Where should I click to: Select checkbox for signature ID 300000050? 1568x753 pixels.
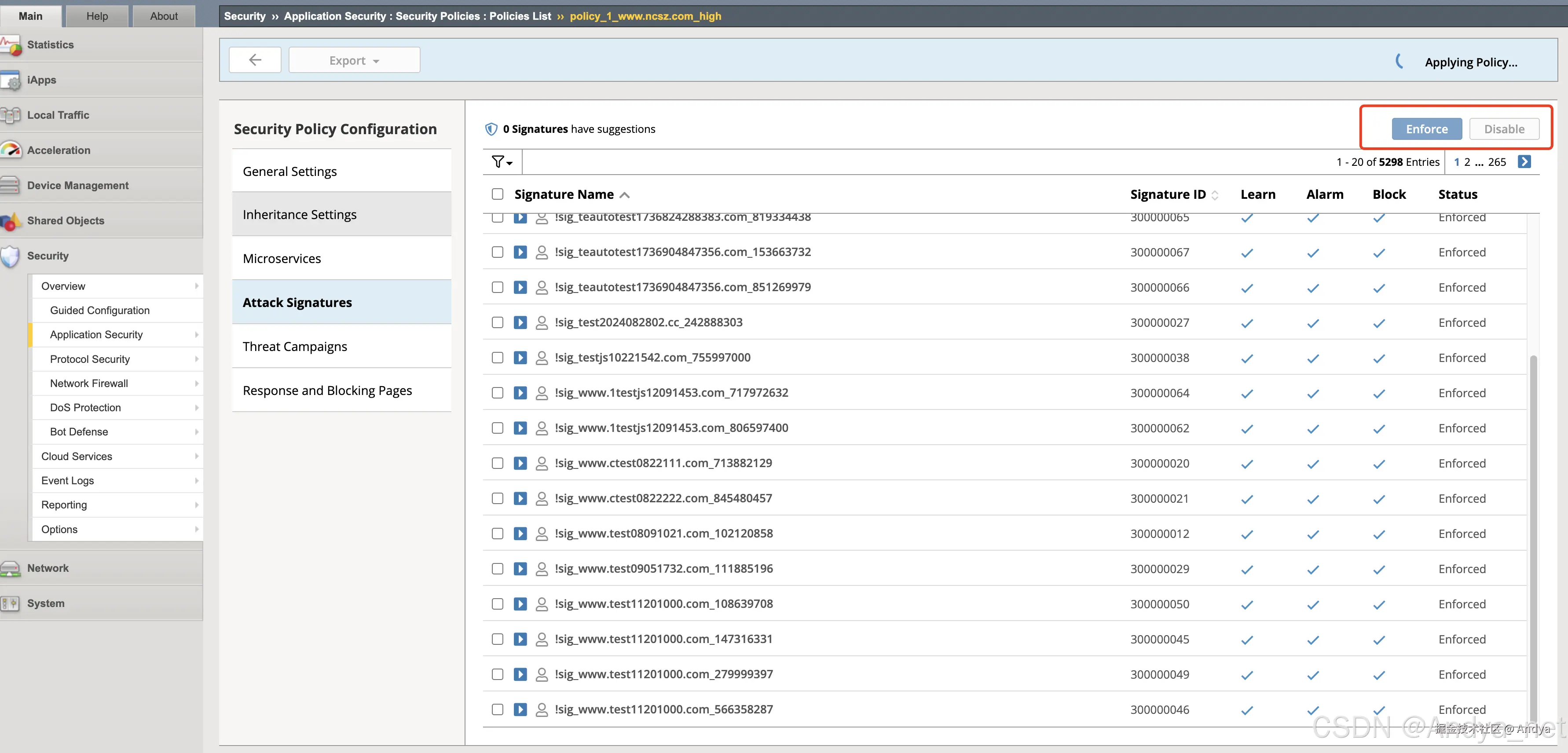click(x=497, y=604)
